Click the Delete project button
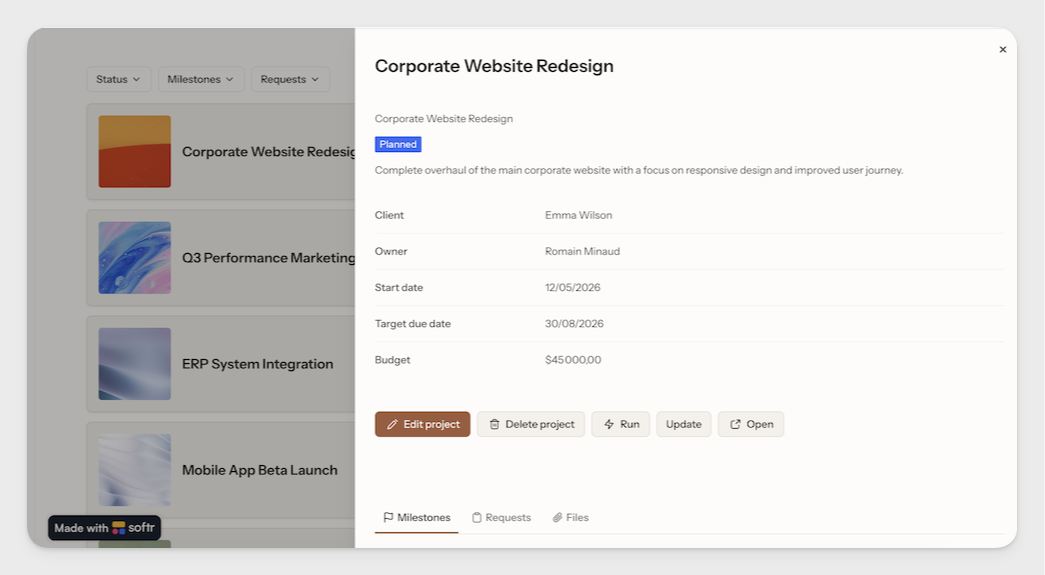 [x=530, y=424]
